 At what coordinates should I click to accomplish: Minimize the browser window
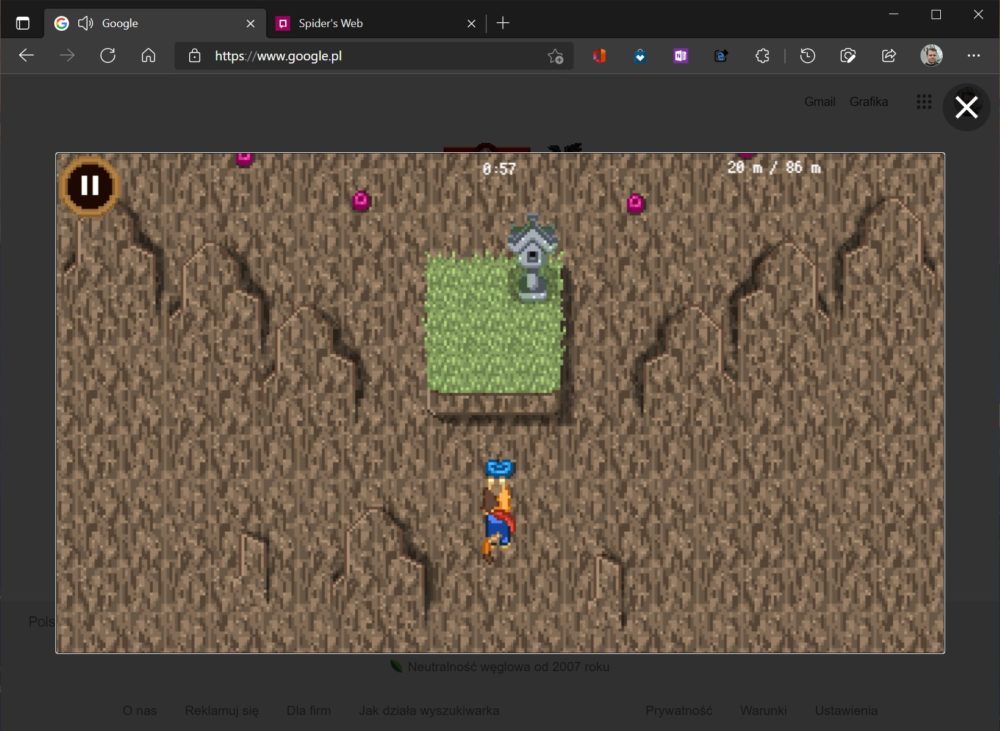(893, 14)
